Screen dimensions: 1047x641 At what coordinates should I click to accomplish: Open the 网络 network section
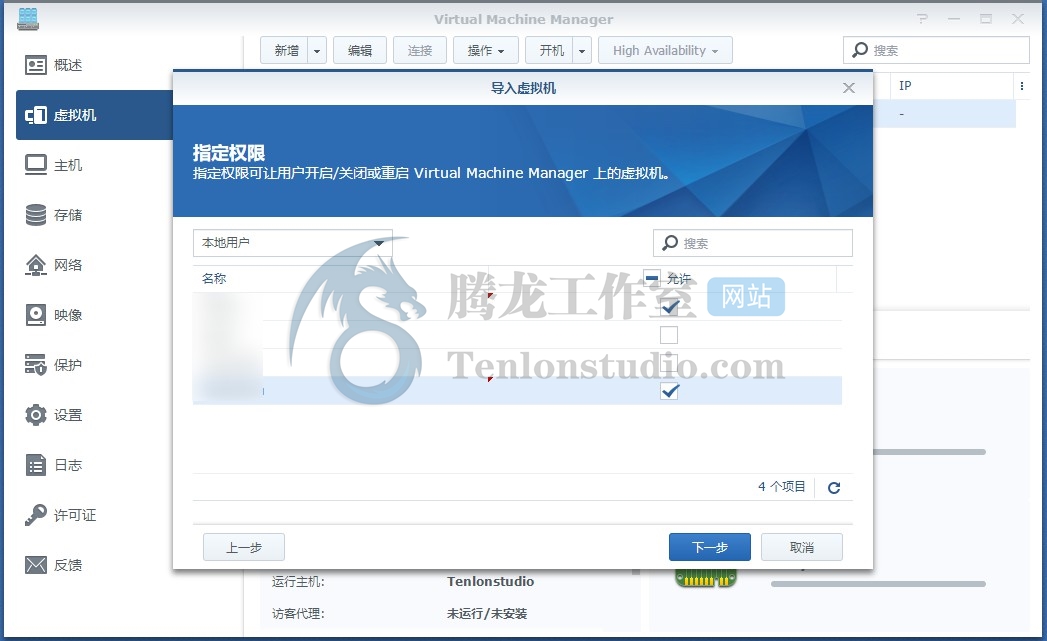point(53,265)
